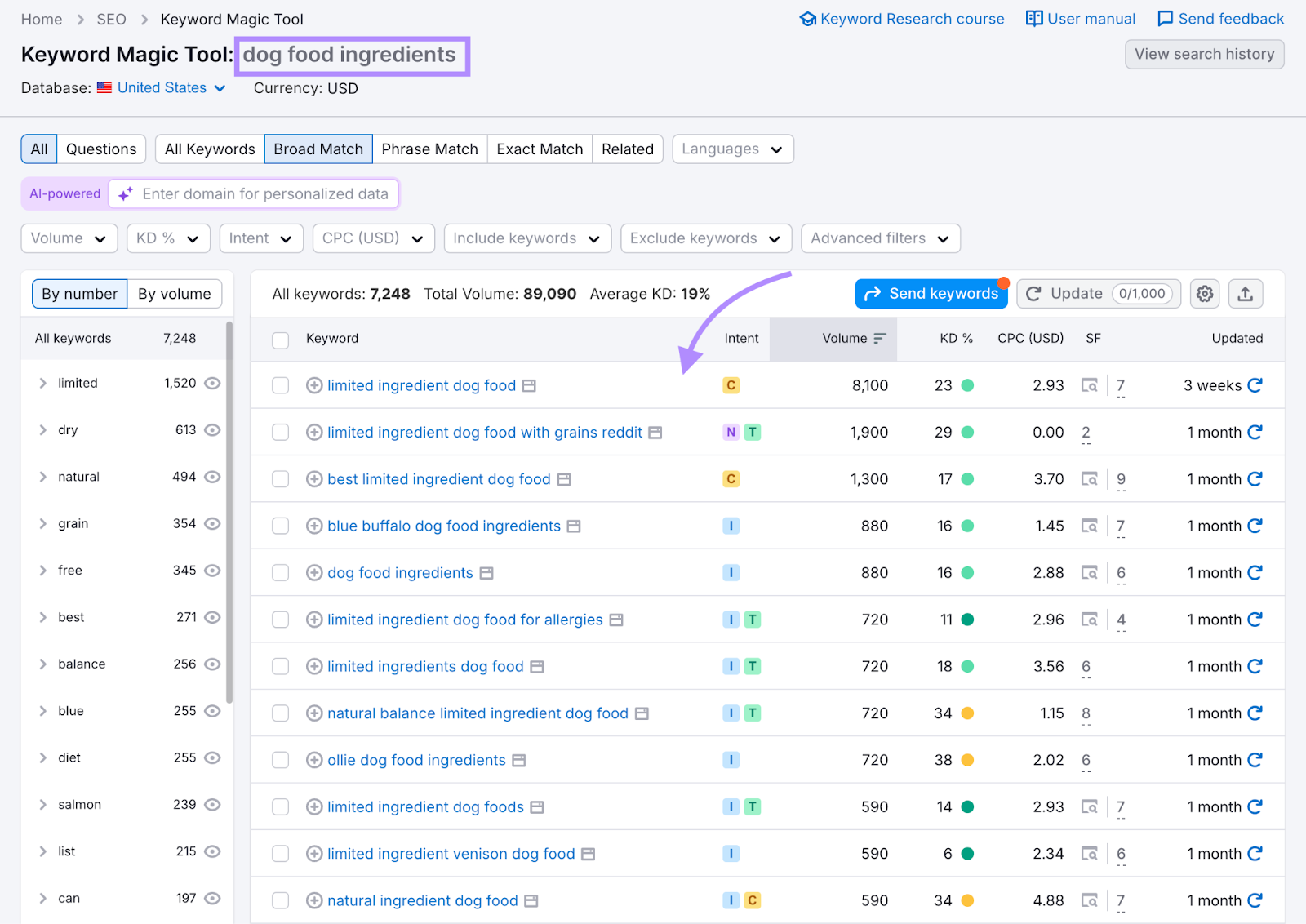Select all keywords using the header checkbox
Viewport: 1306px width, 924px height.
coord(280,338)
